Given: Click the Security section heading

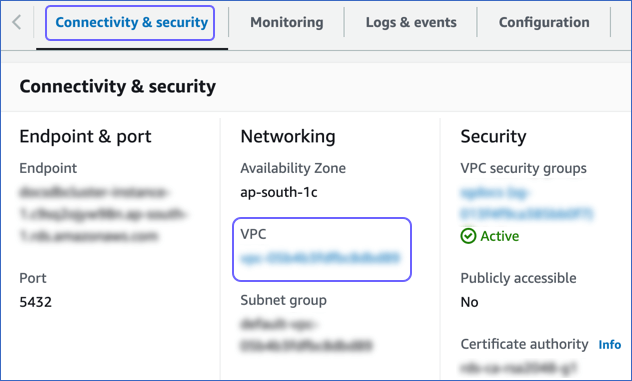Looking at the screenshot, I should [x=493, y=136].
